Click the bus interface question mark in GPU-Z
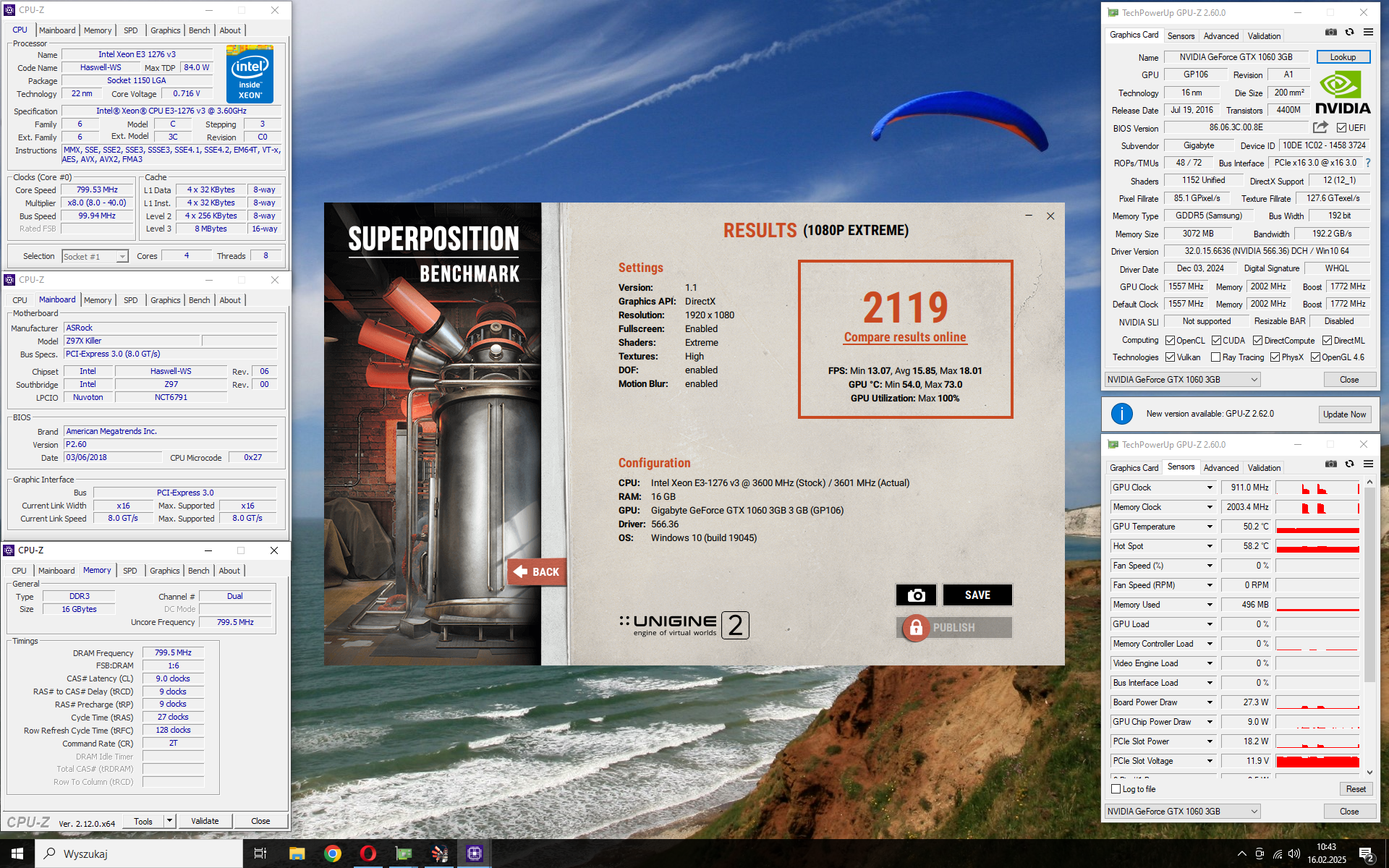 [1367, 163]
